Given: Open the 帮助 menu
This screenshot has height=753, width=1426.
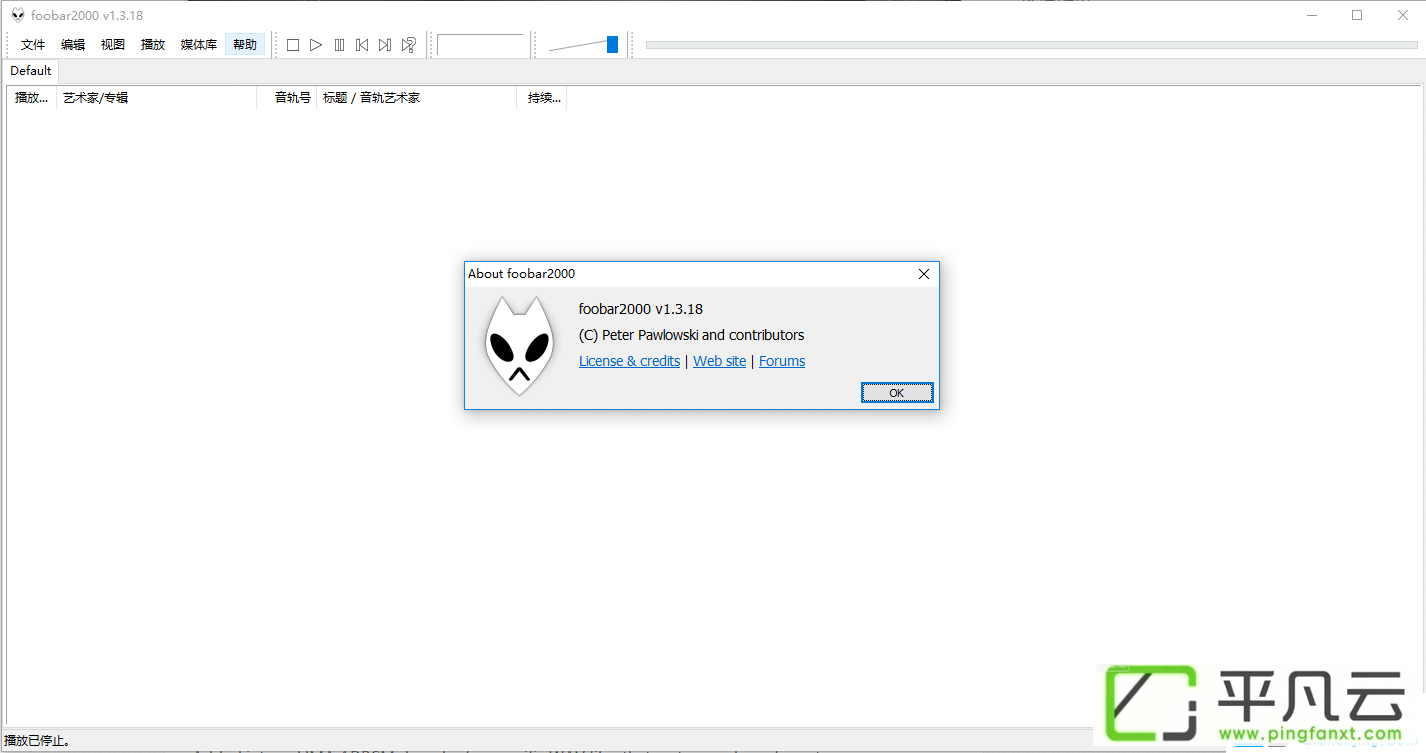Looking at the screenshot, I should (x=245, y=45).
